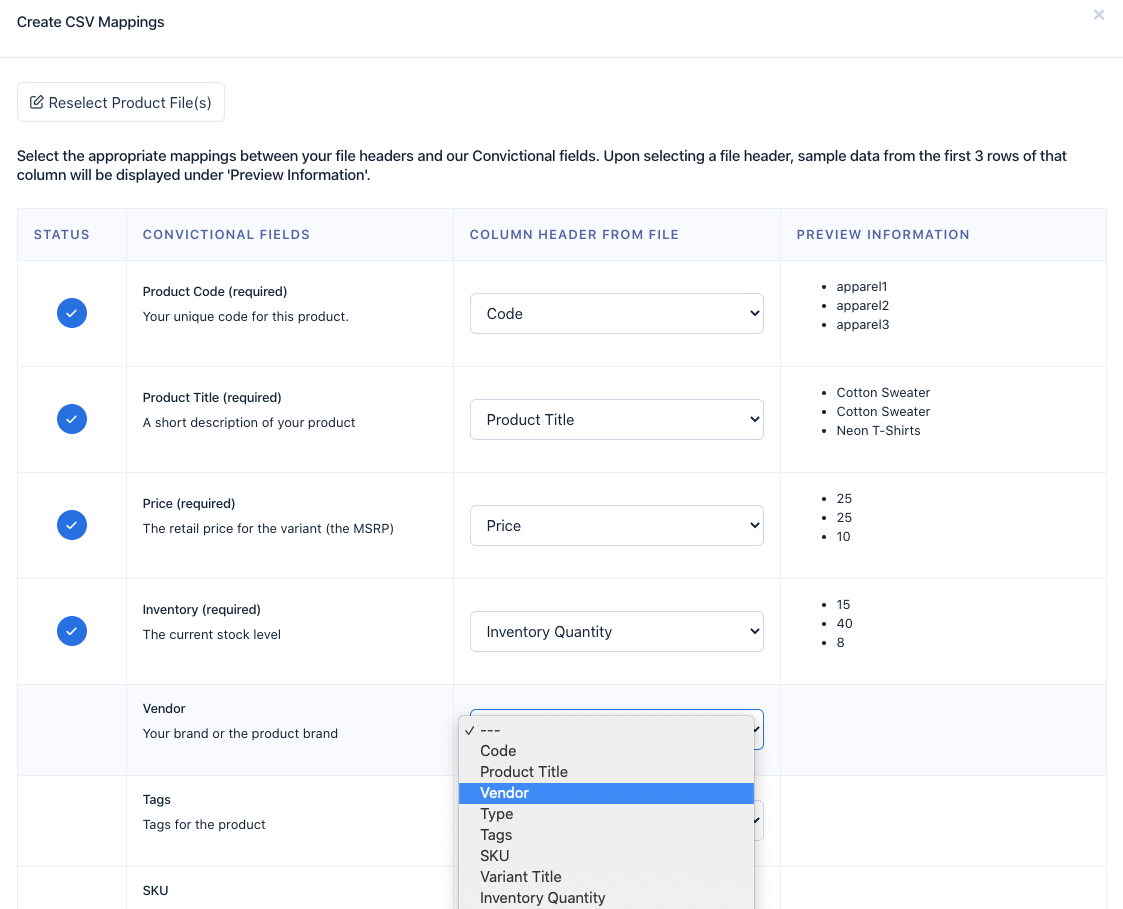Open the Product Title column header dropdown
Screen dimensions: 1123x909
616,420
